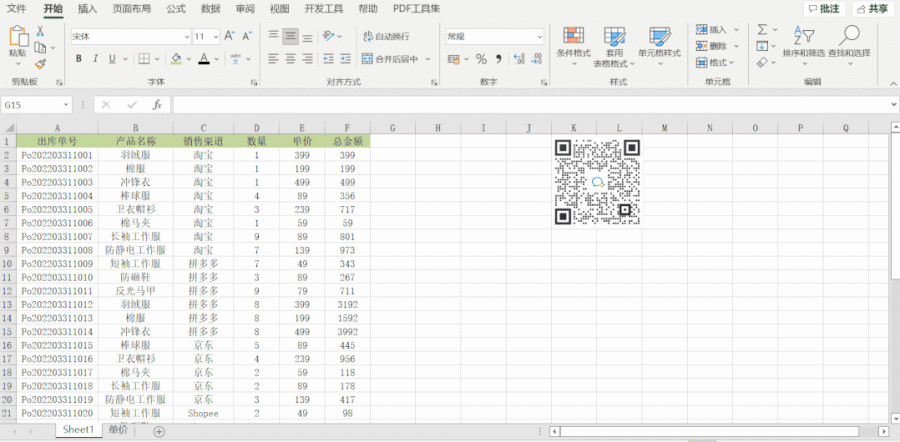This screenshot has width=900, height=442.
Task: Click the Paste clipboard icon
Action: tap(19, 37)
